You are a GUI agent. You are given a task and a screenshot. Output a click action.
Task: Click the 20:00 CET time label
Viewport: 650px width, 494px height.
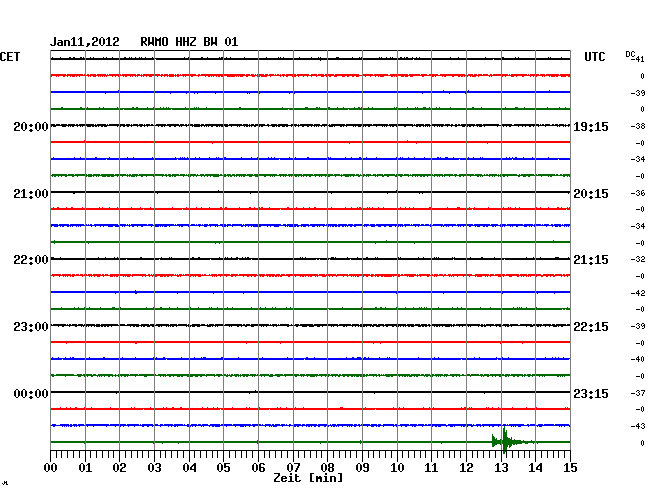(x=31, y=126)
